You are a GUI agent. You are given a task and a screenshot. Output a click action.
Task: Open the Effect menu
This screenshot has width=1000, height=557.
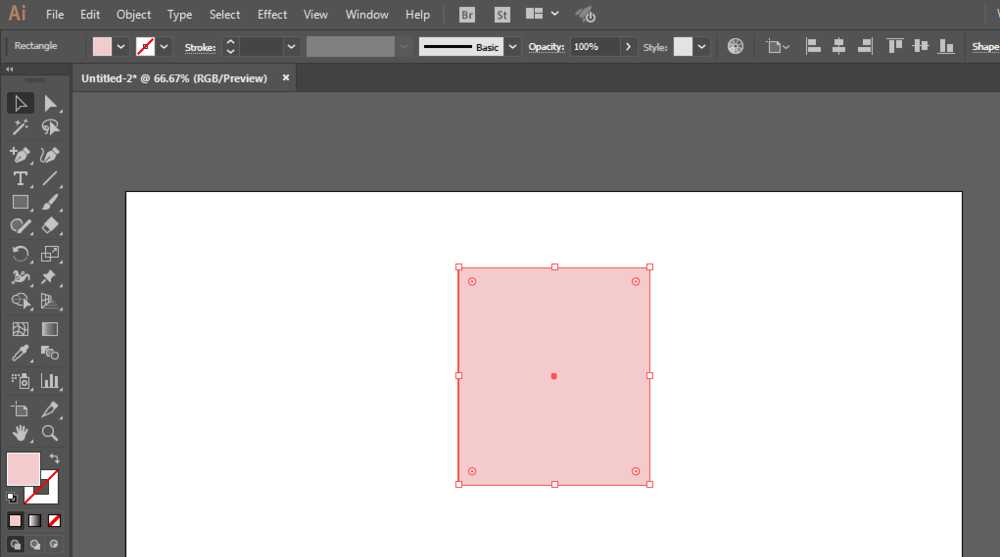pyautogui.click(x=272, y=14)
